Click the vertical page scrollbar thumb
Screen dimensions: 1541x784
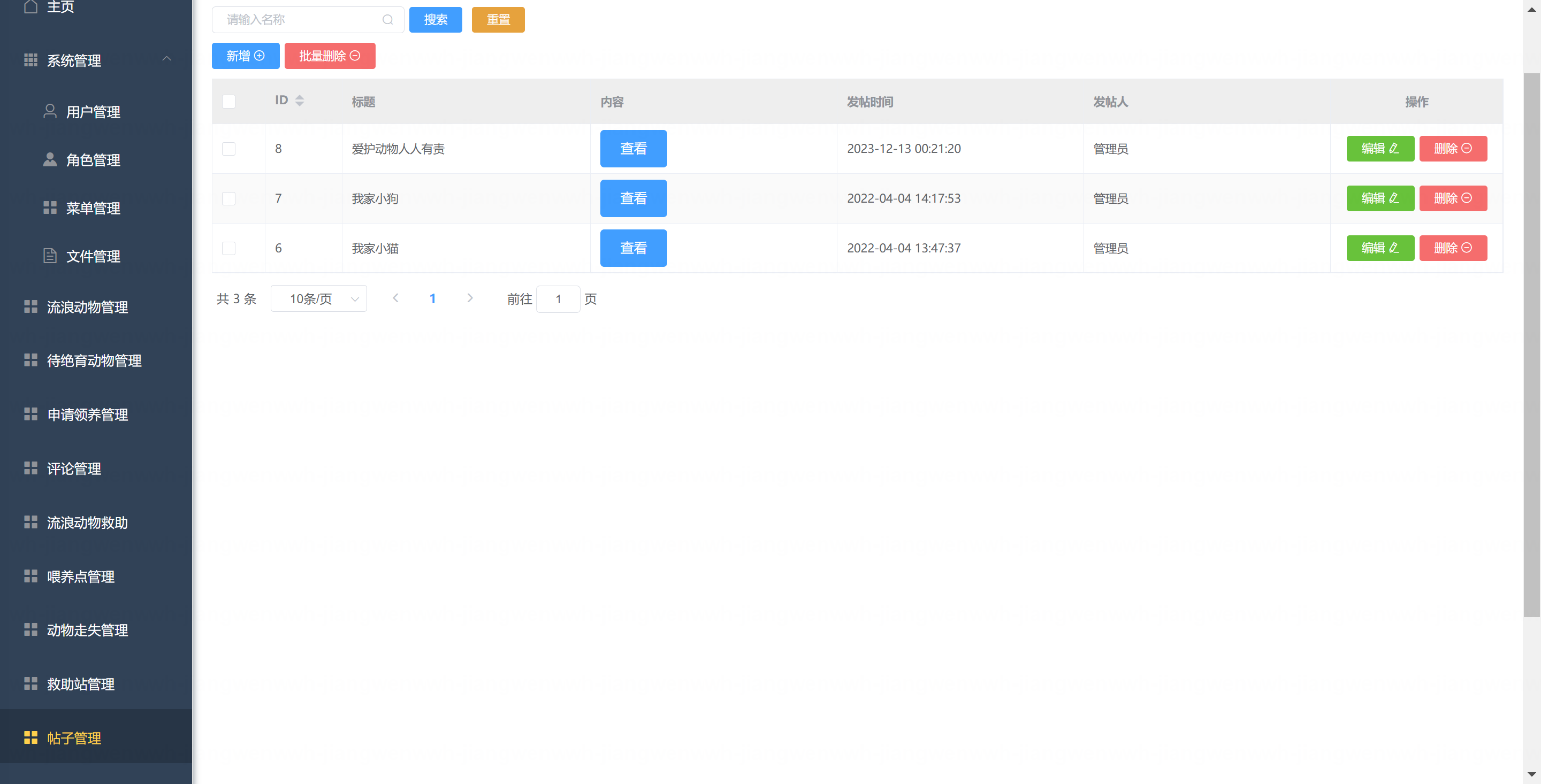pyautogui.click(x=1531, y=344)
